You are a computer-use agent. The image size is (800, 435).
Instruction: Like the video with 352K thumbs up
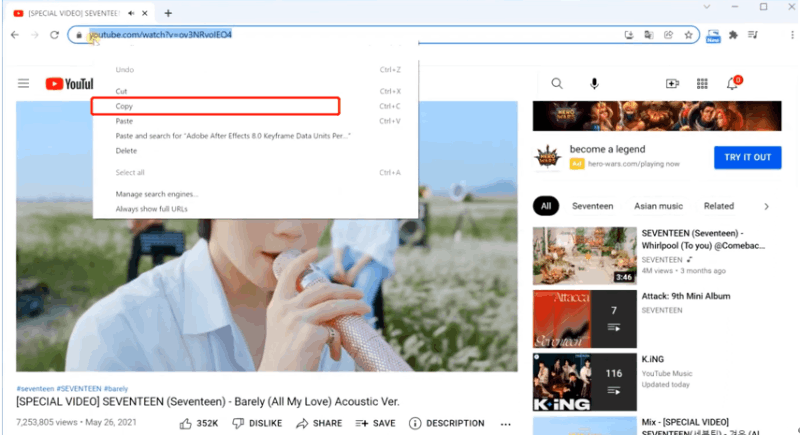click(x=198, y=423)
